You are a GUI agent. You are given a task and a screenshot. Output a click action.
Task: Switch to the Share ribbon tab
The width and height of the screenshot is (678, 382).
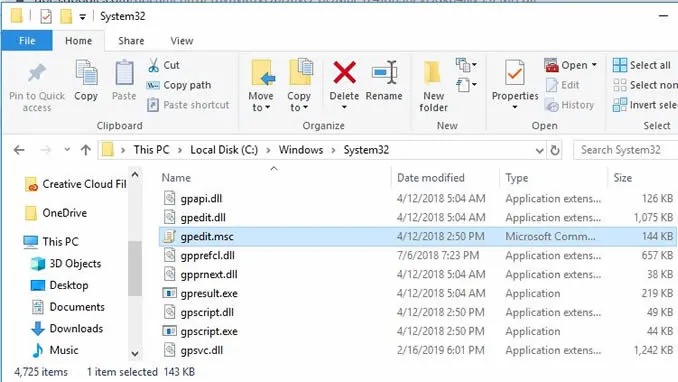[131, 41]
